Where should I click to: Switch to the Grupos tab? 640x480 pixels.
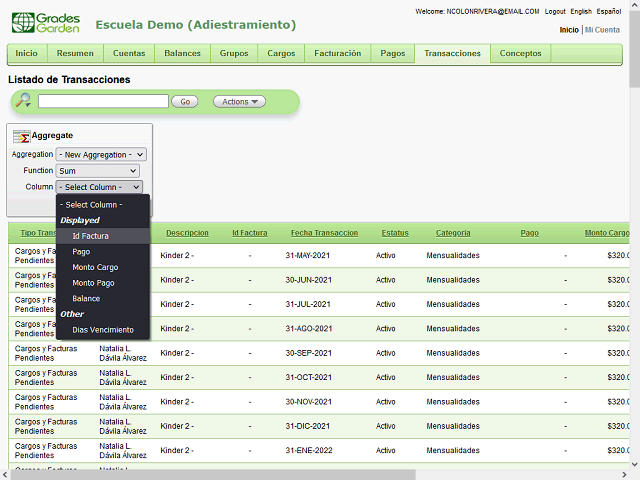coord(234,53)
